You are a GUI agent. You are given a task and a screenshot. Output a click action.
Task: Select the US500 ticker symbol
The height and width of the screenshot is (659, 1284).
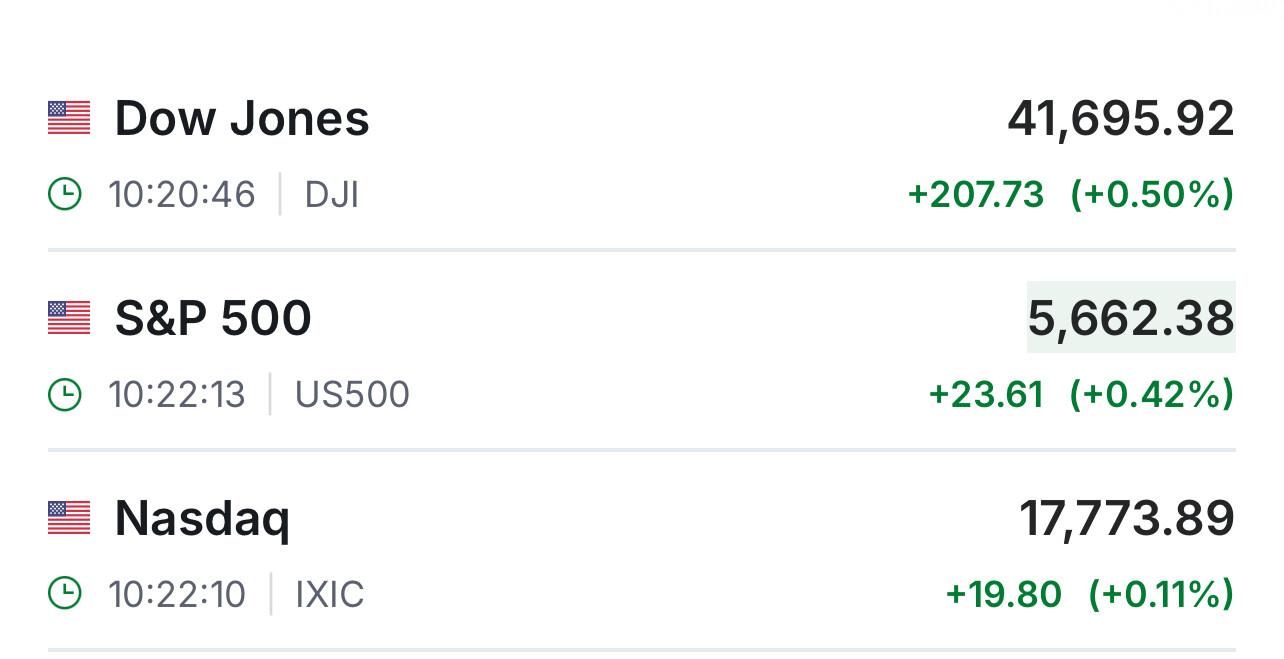352,394
